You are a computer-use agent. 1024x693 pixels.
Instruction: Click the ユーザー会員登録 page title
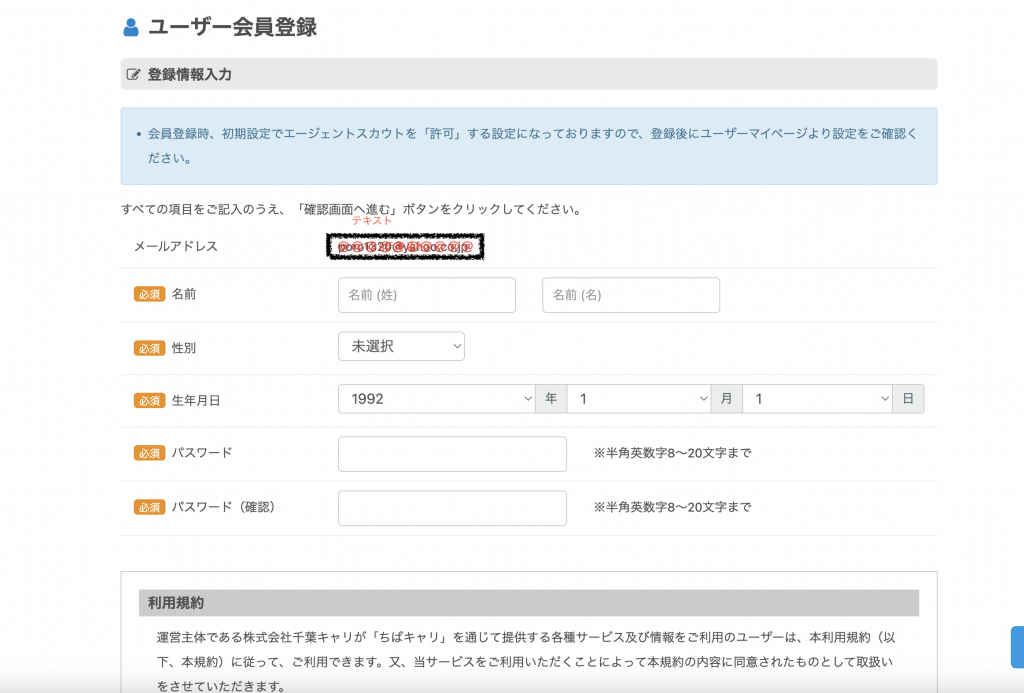(232, 27)
